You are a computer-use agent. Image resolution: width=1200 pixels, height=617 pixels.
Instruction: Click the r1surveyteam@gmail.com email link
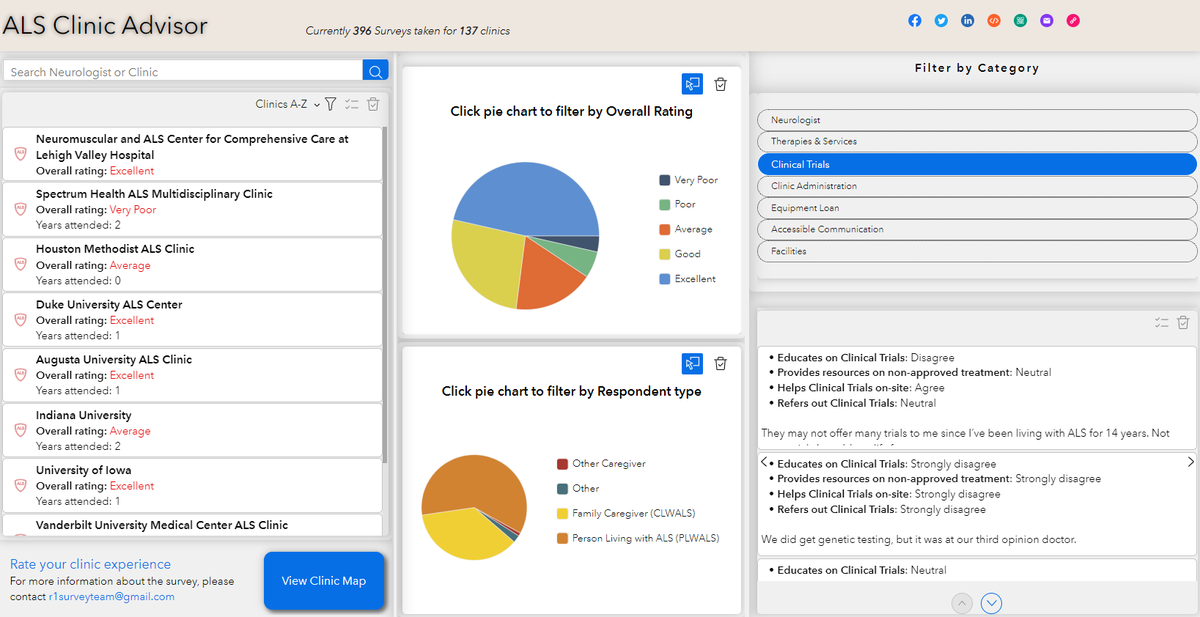pos(112,597)
